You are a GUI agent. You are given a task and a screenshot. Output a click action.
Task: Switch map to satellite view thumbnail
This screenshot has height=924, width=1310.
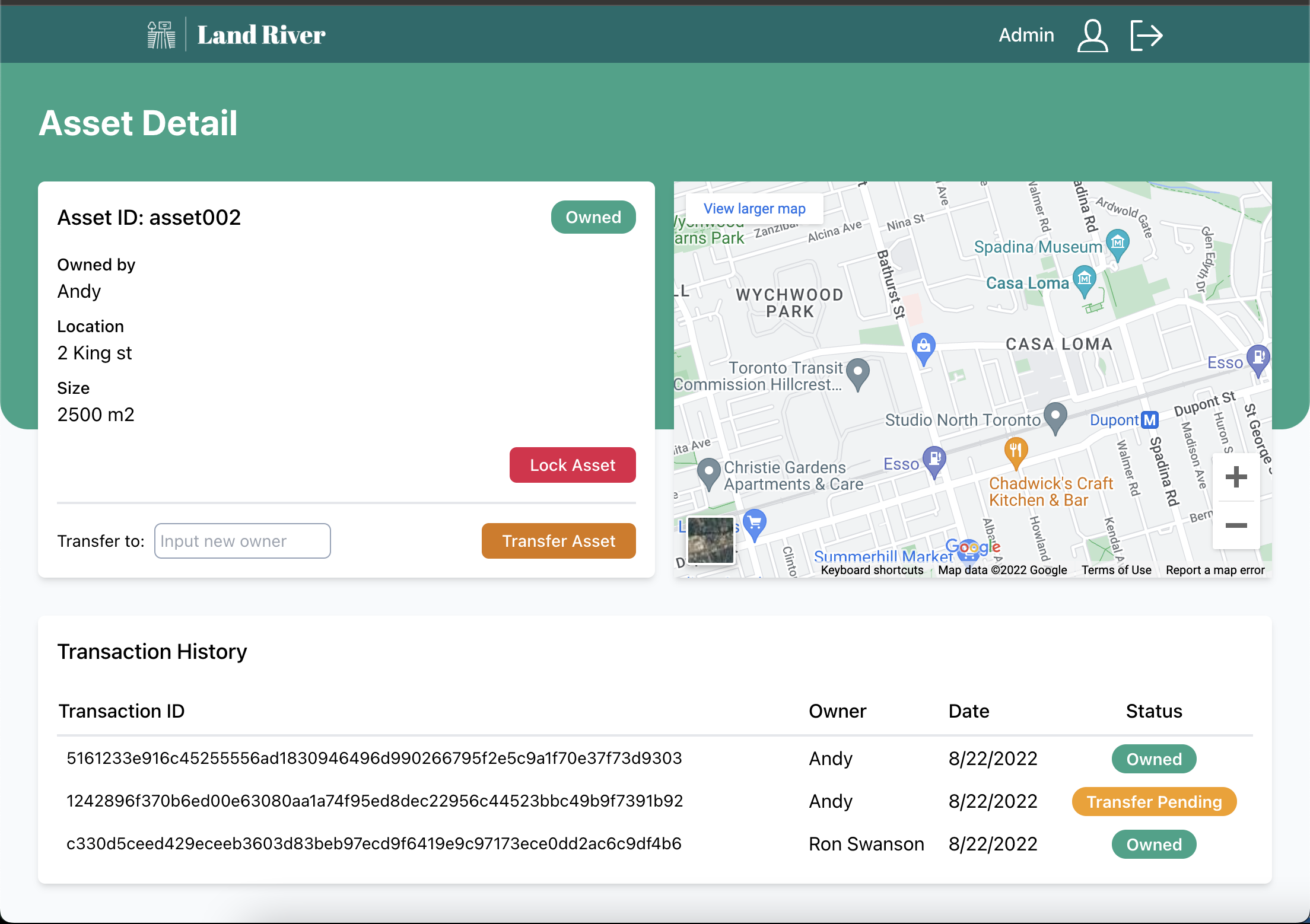pos(711,540)
